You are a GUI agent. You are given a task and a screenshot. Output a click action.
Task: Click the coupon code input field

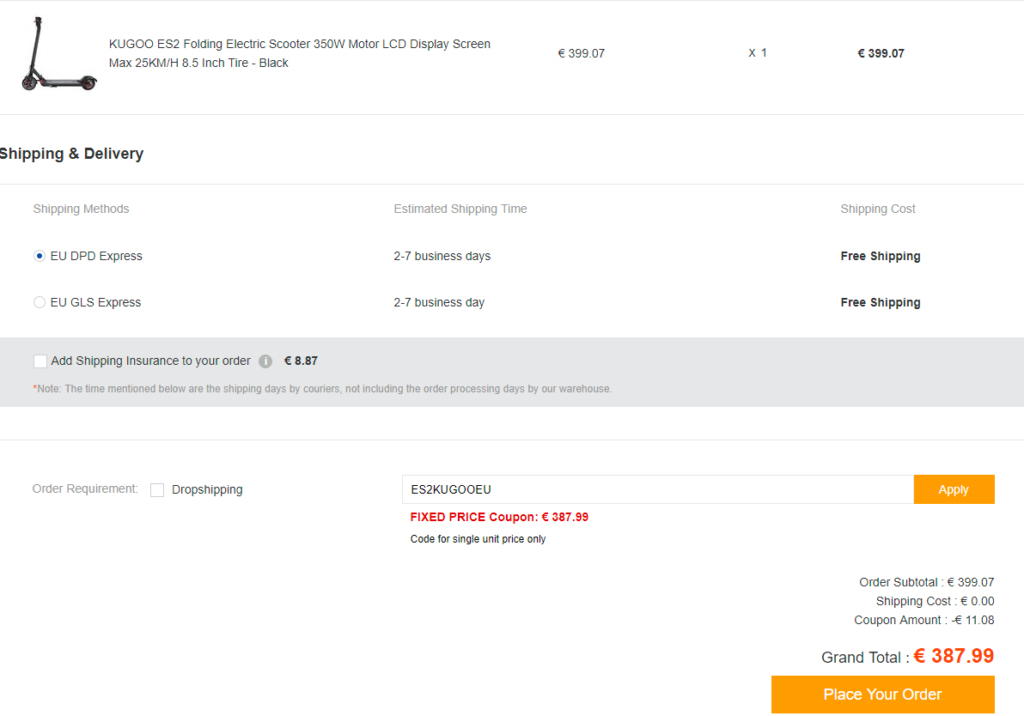click(658, 489)
